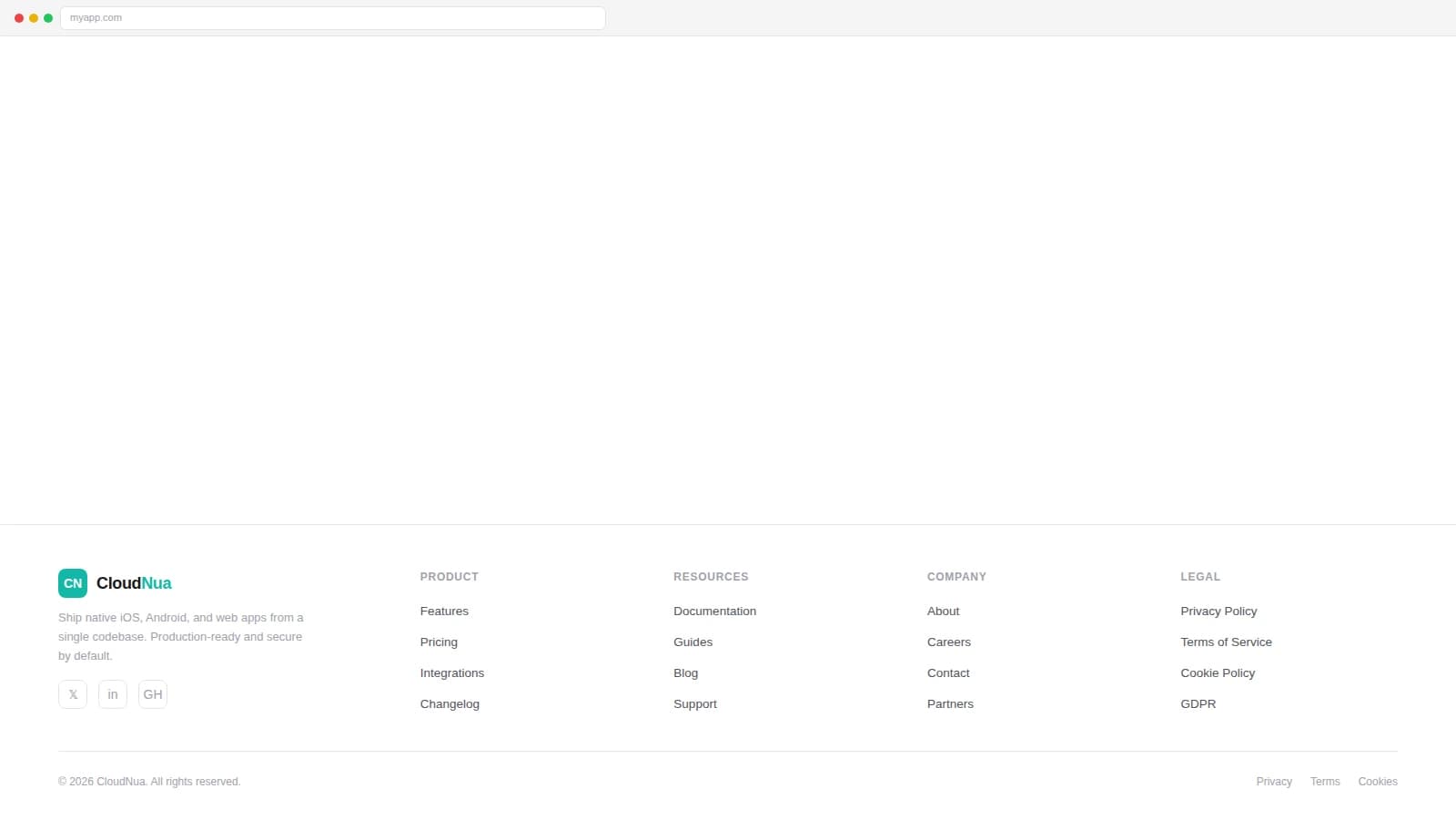Image resolution: width=1456 pixels, height=819 pixels.
Task: Visit the Blog link
Action: tap(685, 673)
